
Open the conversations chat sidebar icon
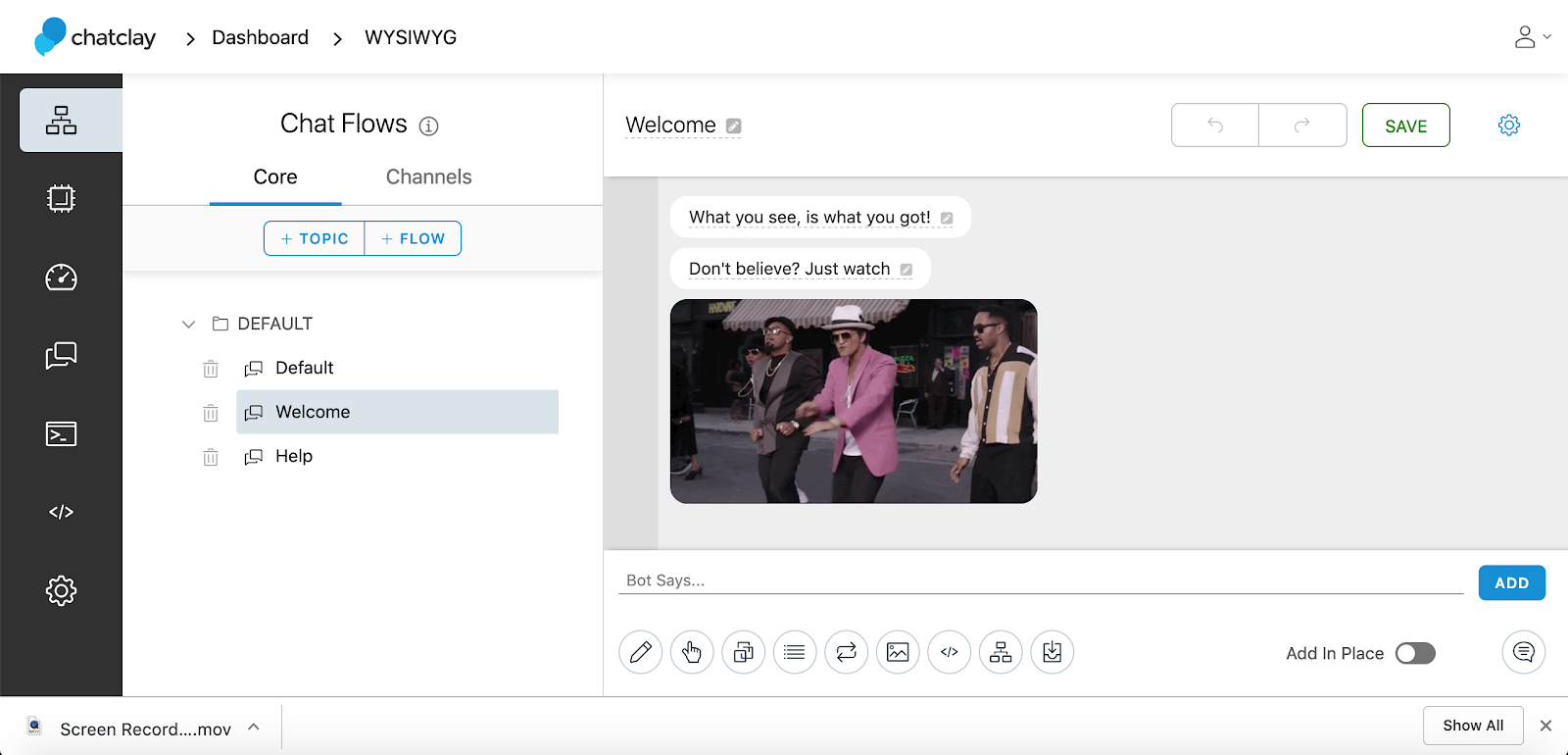(61, 355)
